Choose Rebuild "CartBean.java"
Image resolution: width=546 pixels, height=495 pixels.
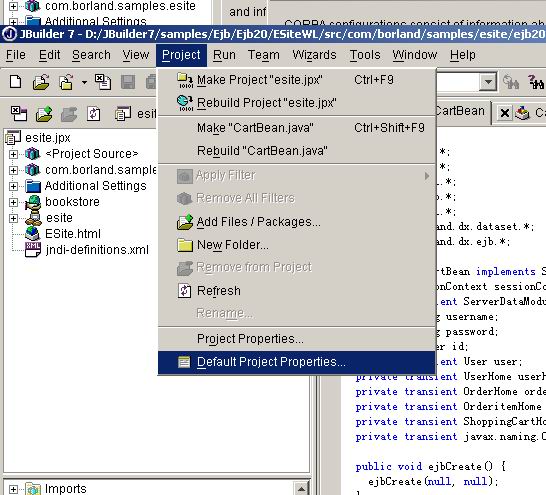(296, 151)
